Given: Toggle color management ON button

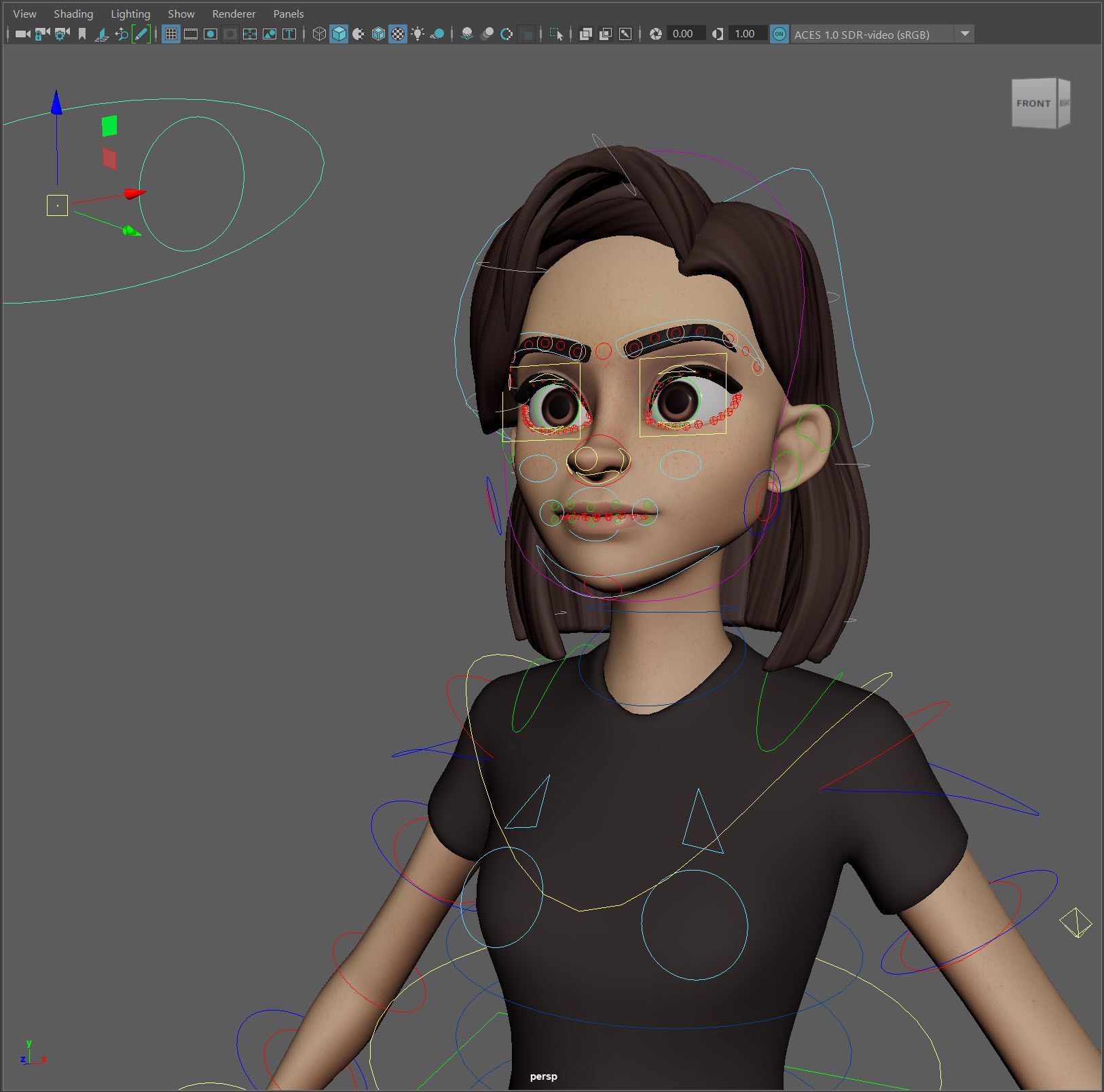Looking at the screenshot, I should coord(779,34).
